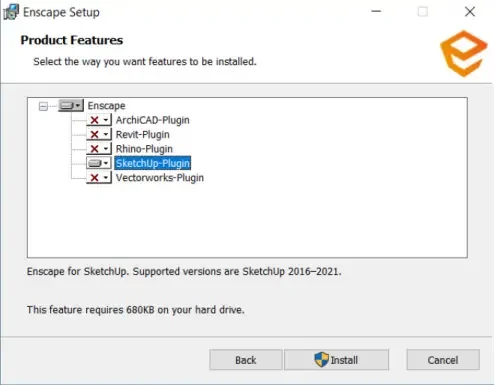Open the ArchiCAD-Plugin install state dropdown
Screen dimensions: 495x385
pos(99,120)
